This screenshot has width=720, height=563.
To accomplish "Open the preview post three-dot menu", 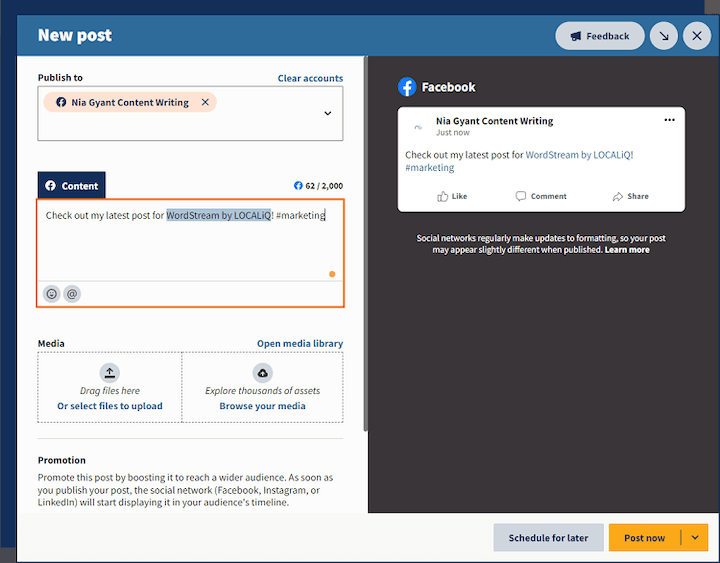I will [669, 120].
